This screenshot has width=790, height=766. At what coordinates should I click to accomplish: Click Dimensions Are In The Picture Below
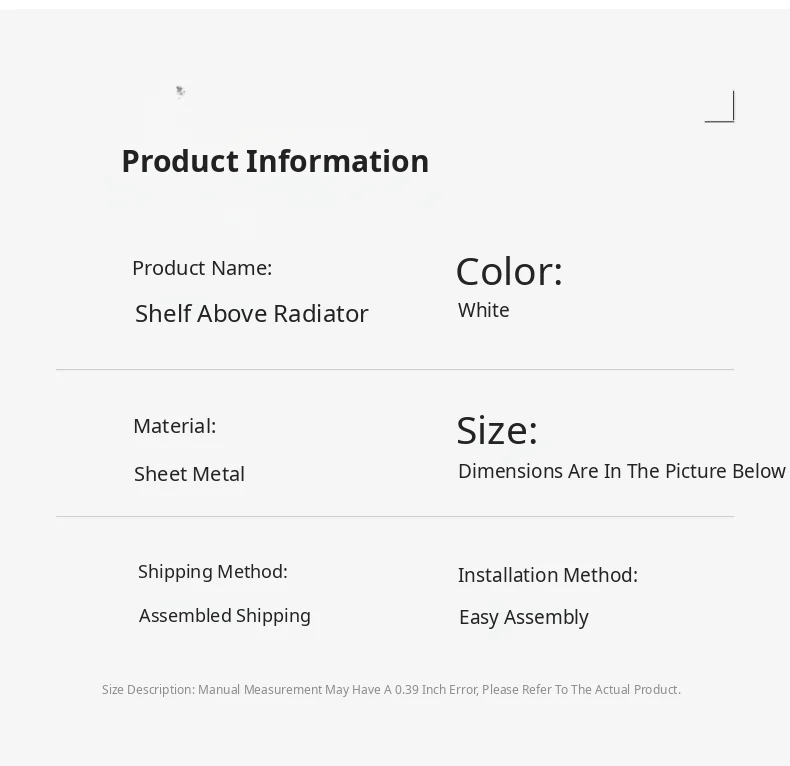[x=621, y=471]
